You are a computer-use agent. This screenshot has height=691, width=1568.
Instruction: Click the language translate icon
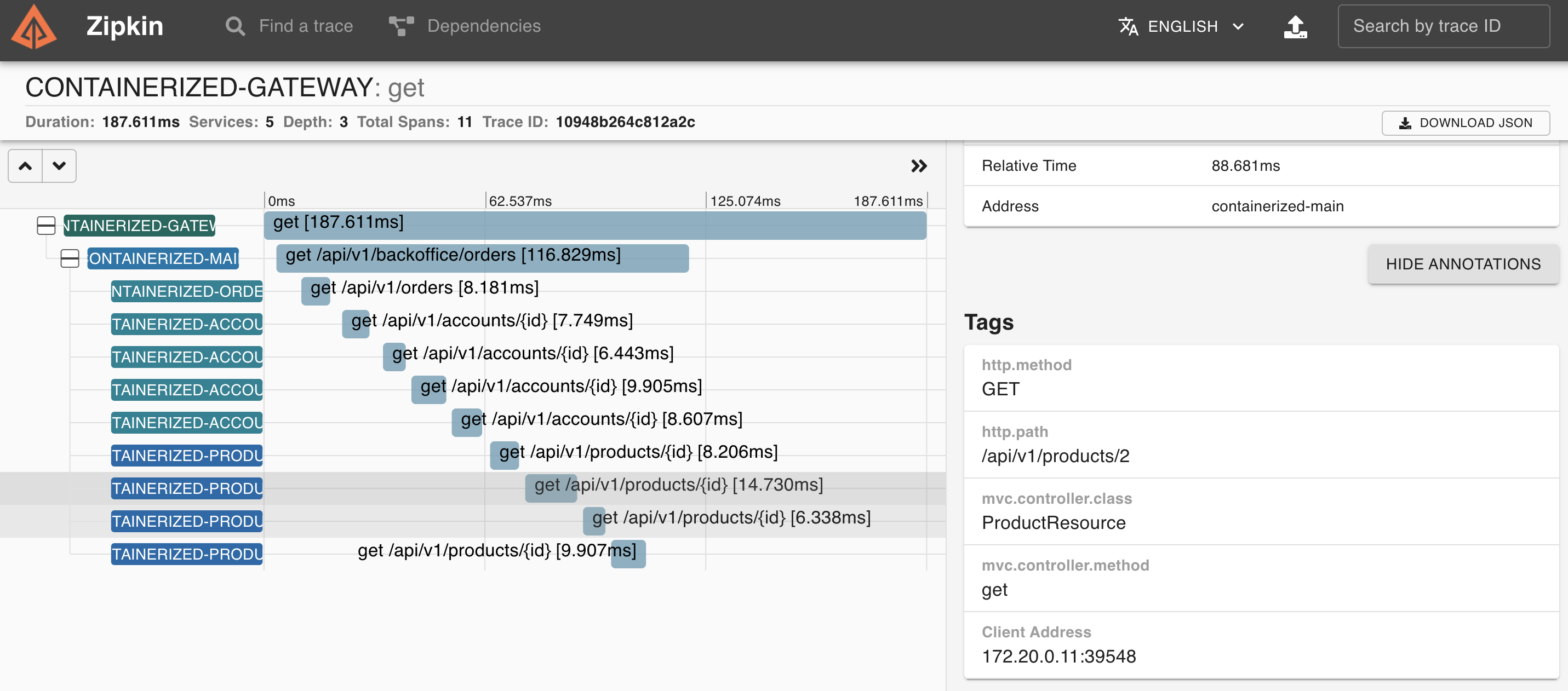(x=1128, y=26)
